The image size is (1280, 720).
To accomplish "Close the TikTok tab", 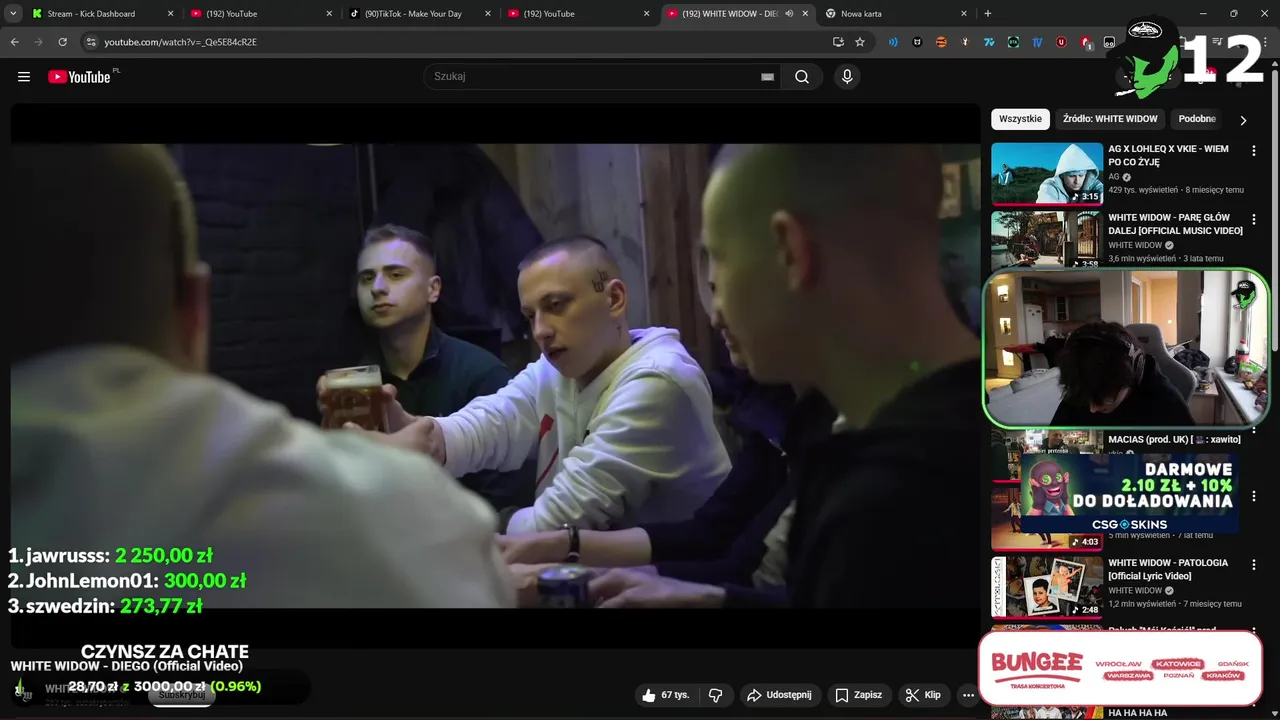I will (488, 13).
